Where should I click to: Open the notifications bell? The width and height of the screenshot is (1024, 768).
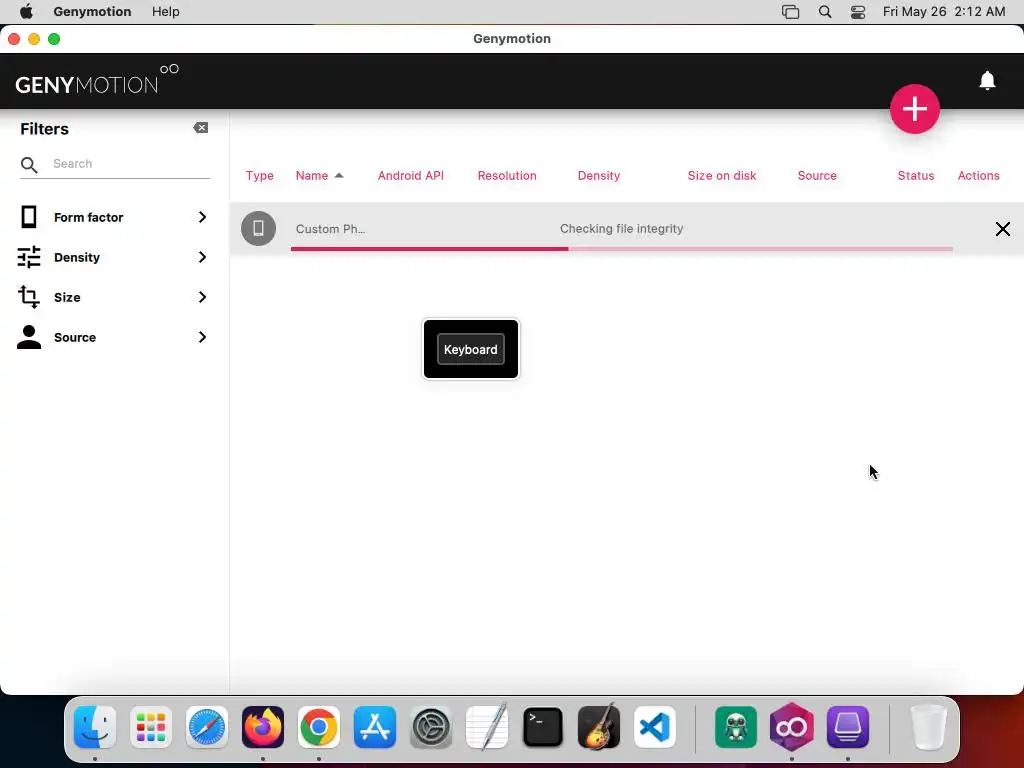[x=987, y=80]
